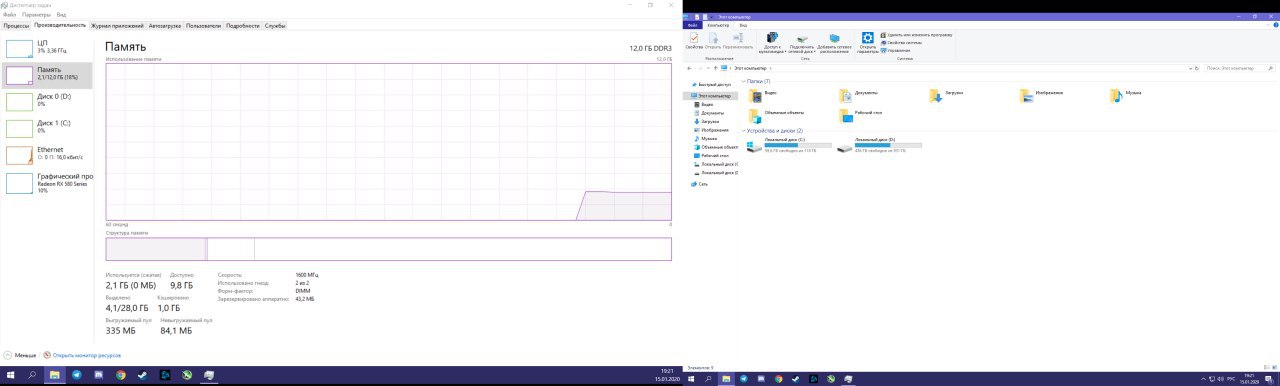Select Локальный диск (D:) drive in content
The height and width of the screenshot is (386, 1280).
pos(880,146)
